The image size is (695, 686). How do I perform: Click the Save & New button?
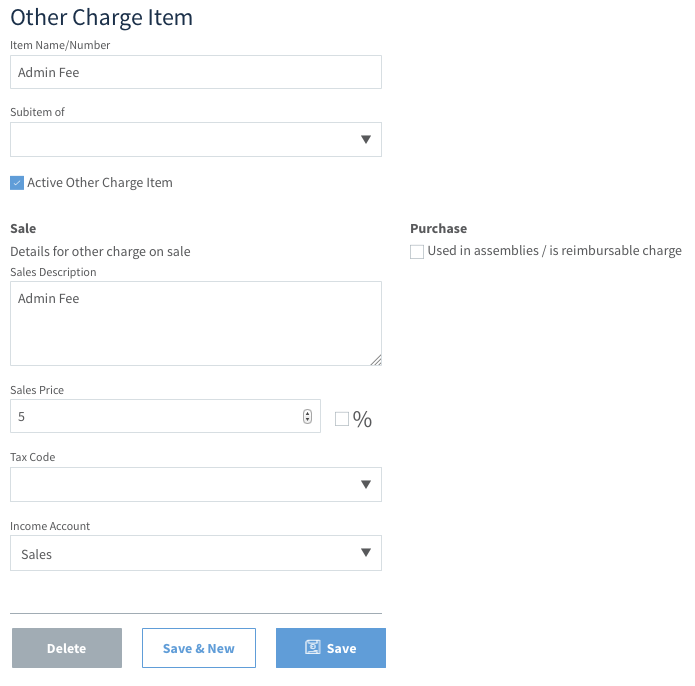199,647
